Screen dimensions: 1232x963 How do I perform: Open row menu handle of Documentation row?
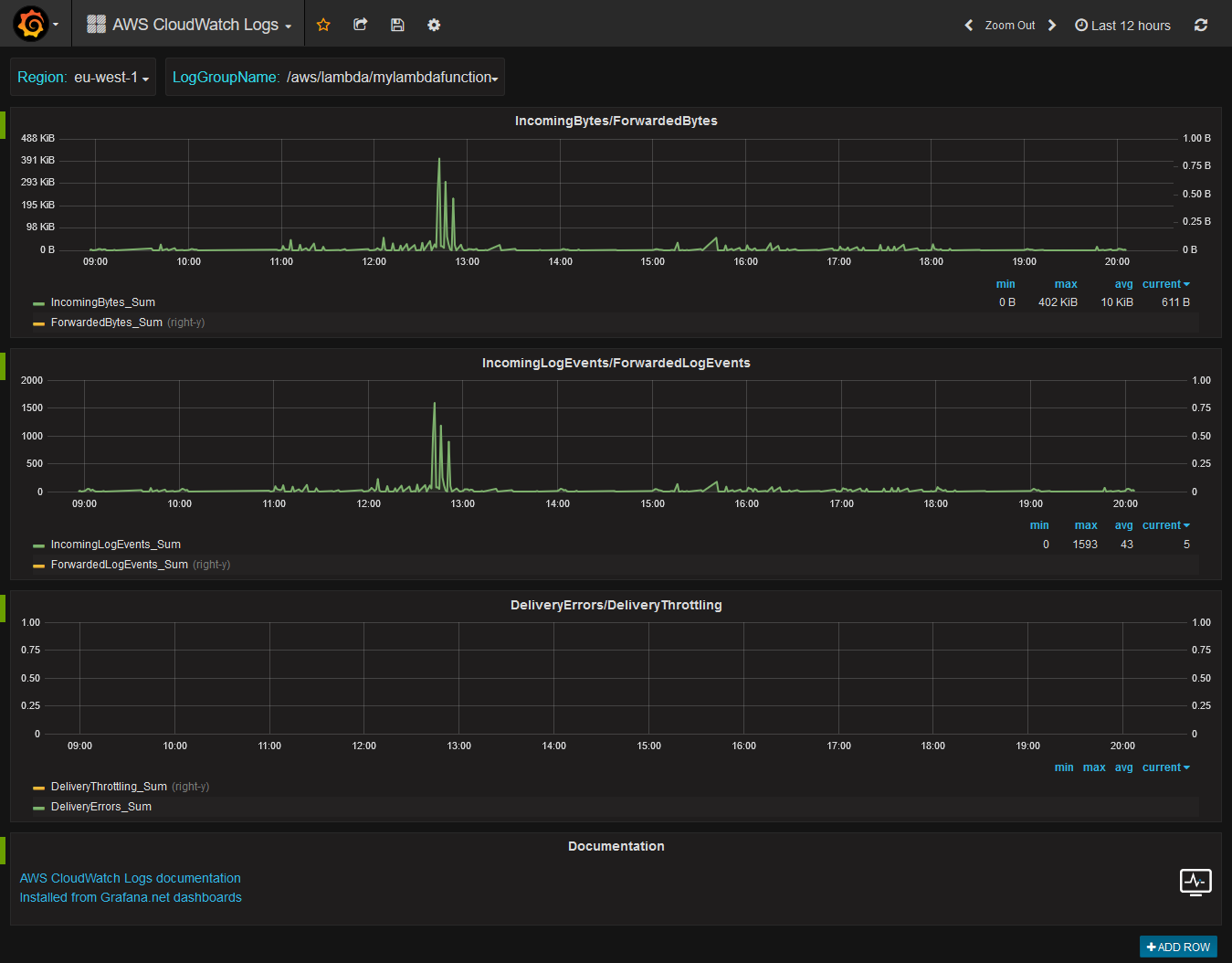(x=3, y=851)
